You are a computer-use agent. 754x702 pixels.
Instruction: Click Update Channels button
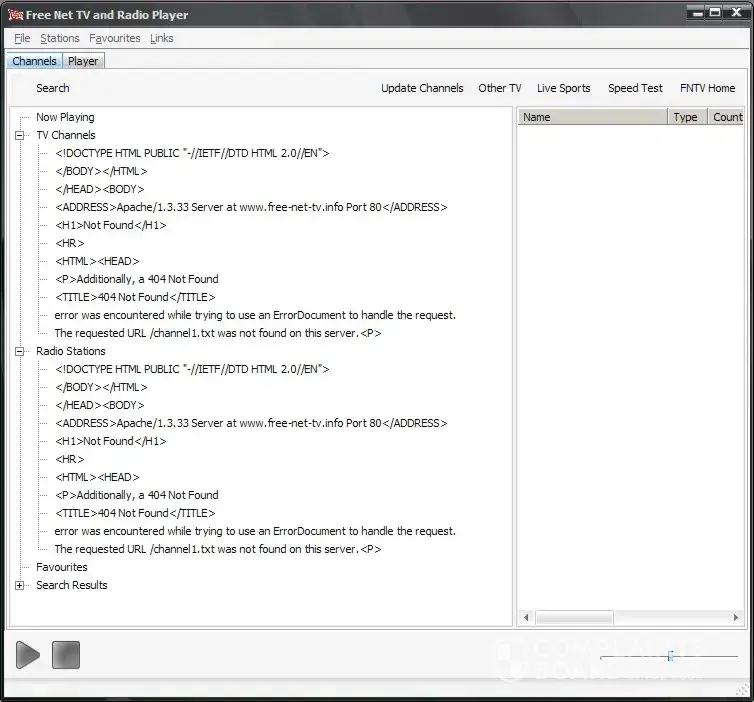tap(422, 88)
